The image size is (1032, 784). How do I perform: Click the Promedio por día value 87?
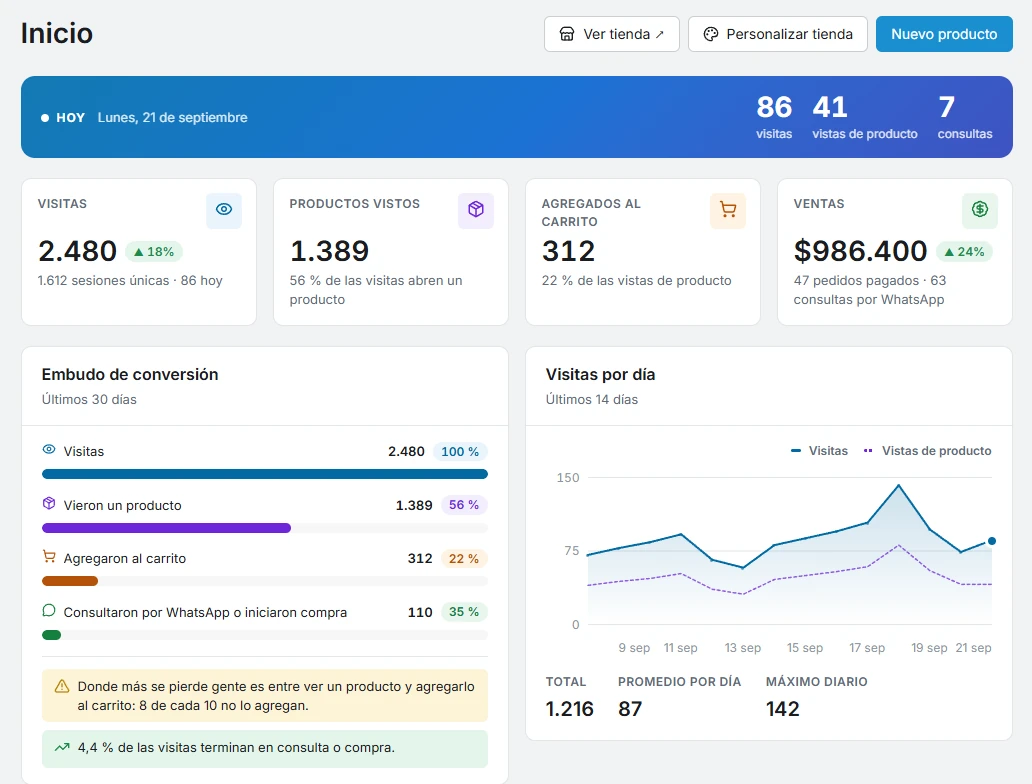point(630,709)
